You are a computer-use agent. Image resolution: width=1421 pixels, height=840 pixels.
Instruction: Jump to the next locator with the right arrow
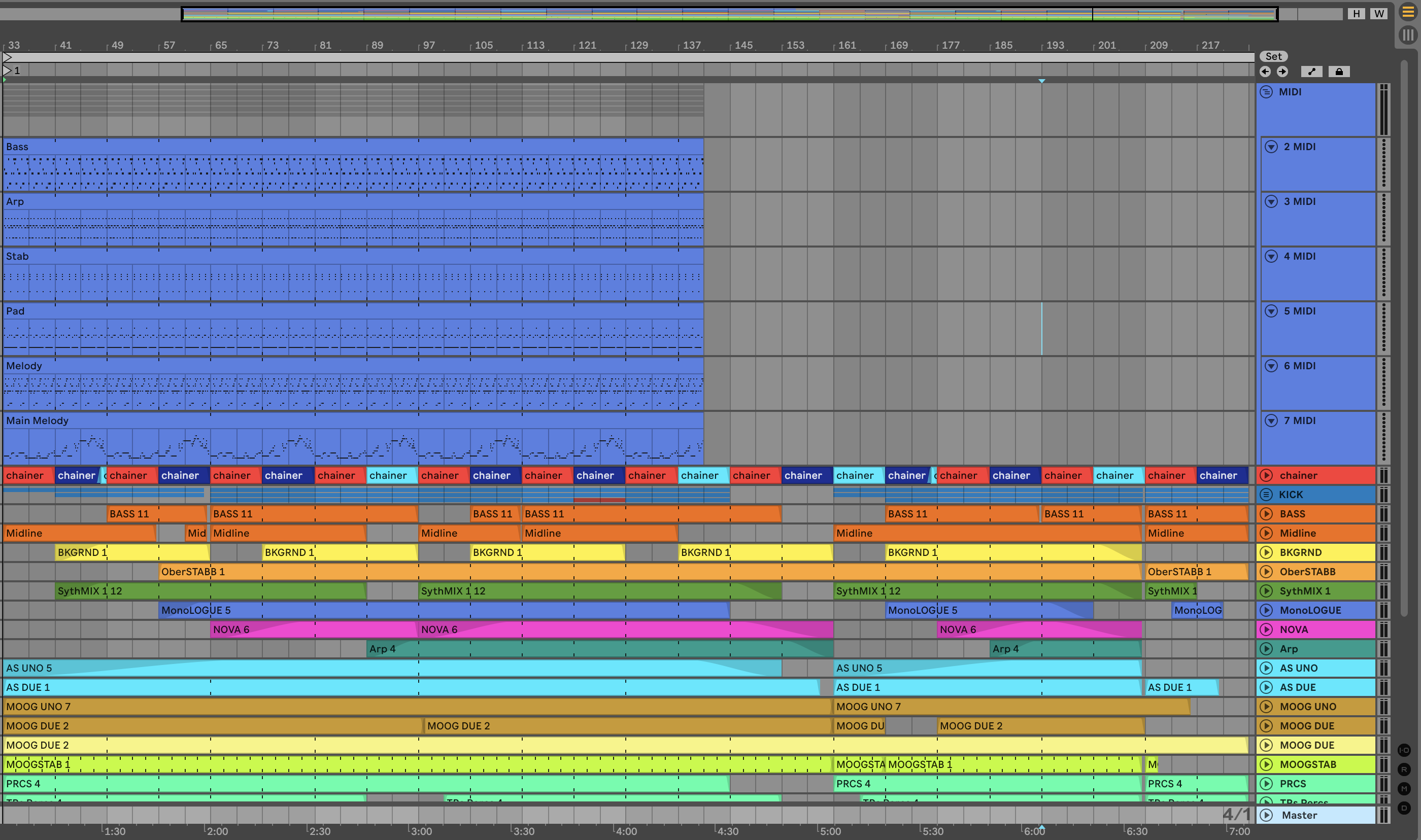[1282, 72]
